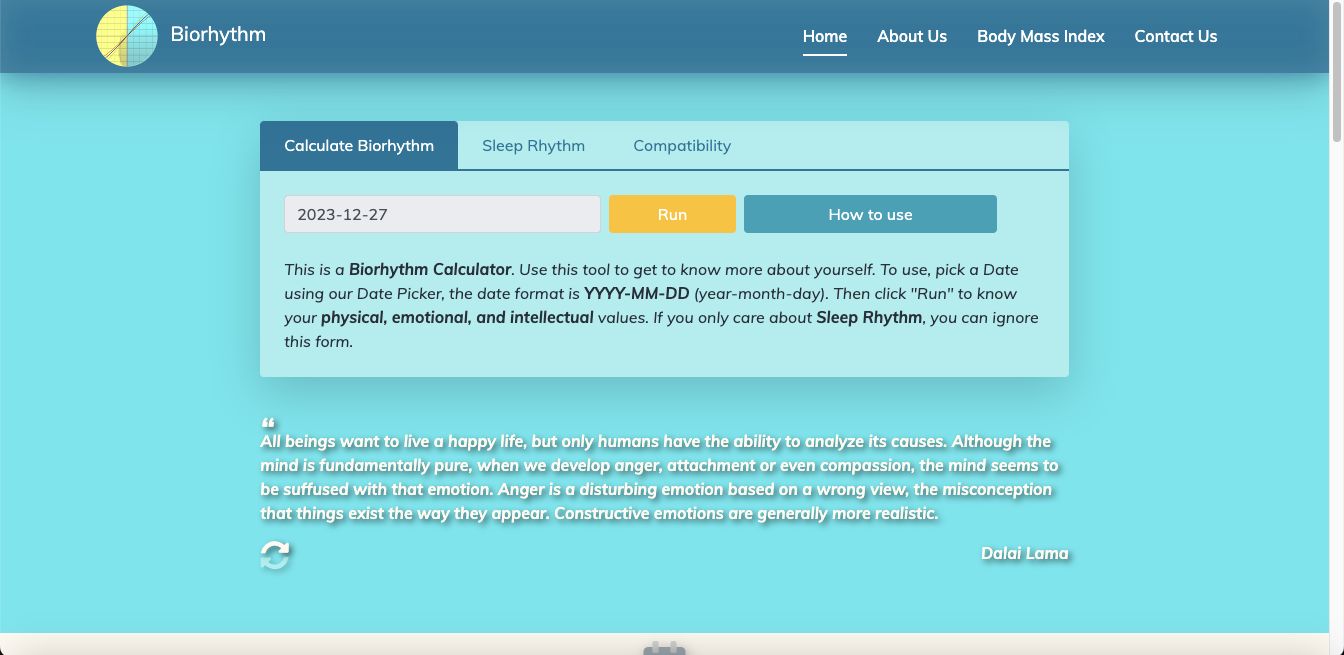This screenshot has width=1344, height=655.
Task: Open the How to use guide
Action: (870, 214)
